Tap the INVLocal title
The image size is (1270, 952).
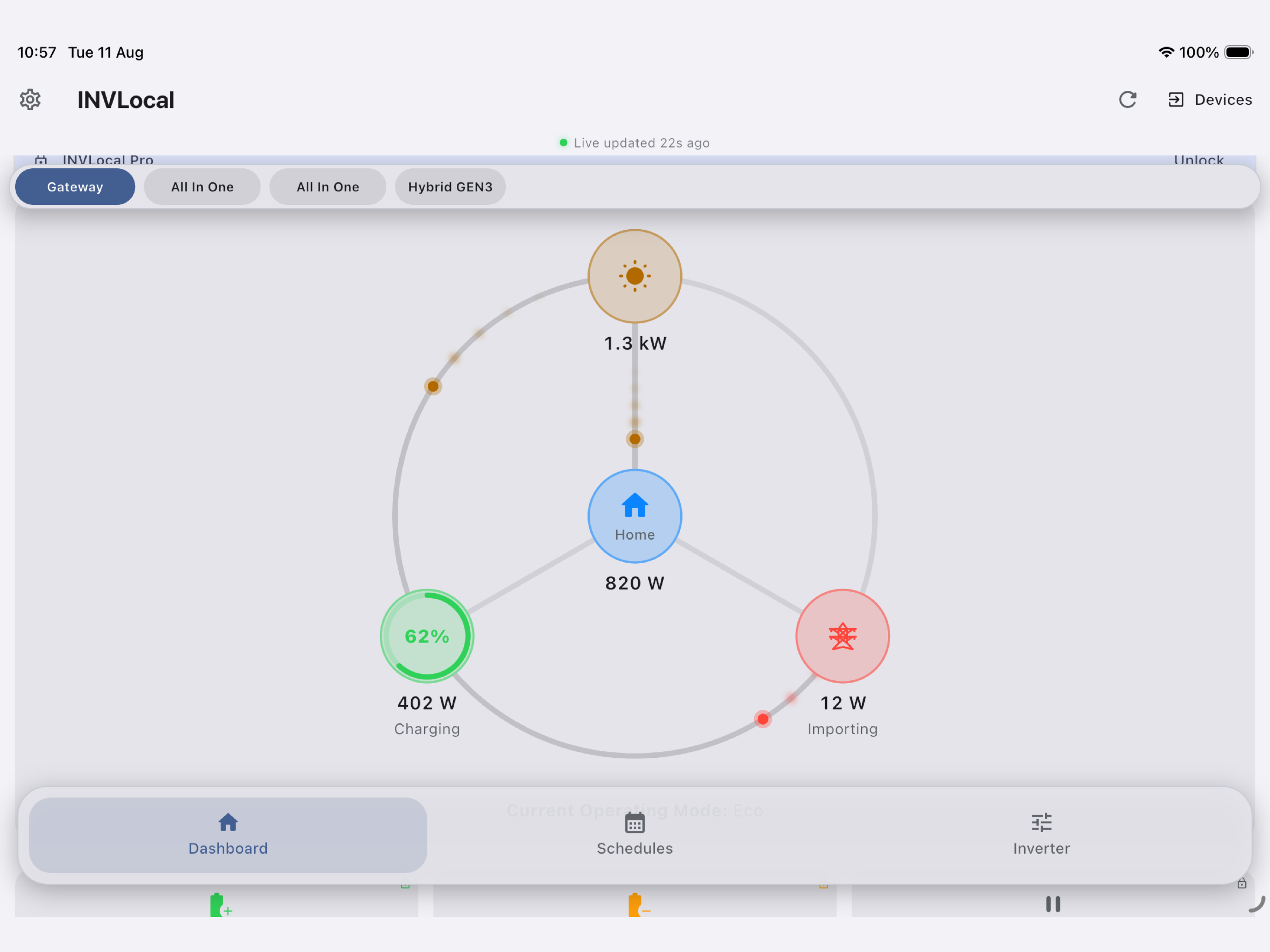pyautogui.click(x=126, y=100)
